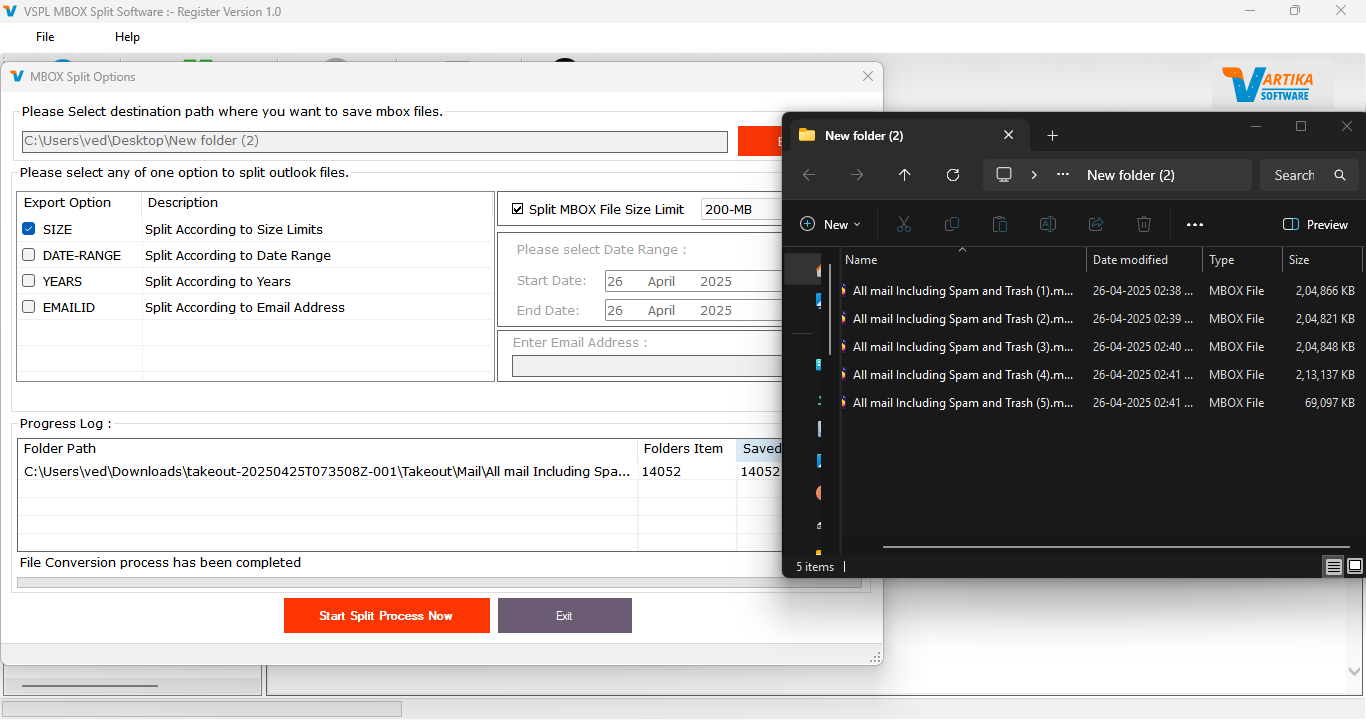Screen dimensions: 1366x720
Task: Open the Start Date picker field
Action: 693,282
